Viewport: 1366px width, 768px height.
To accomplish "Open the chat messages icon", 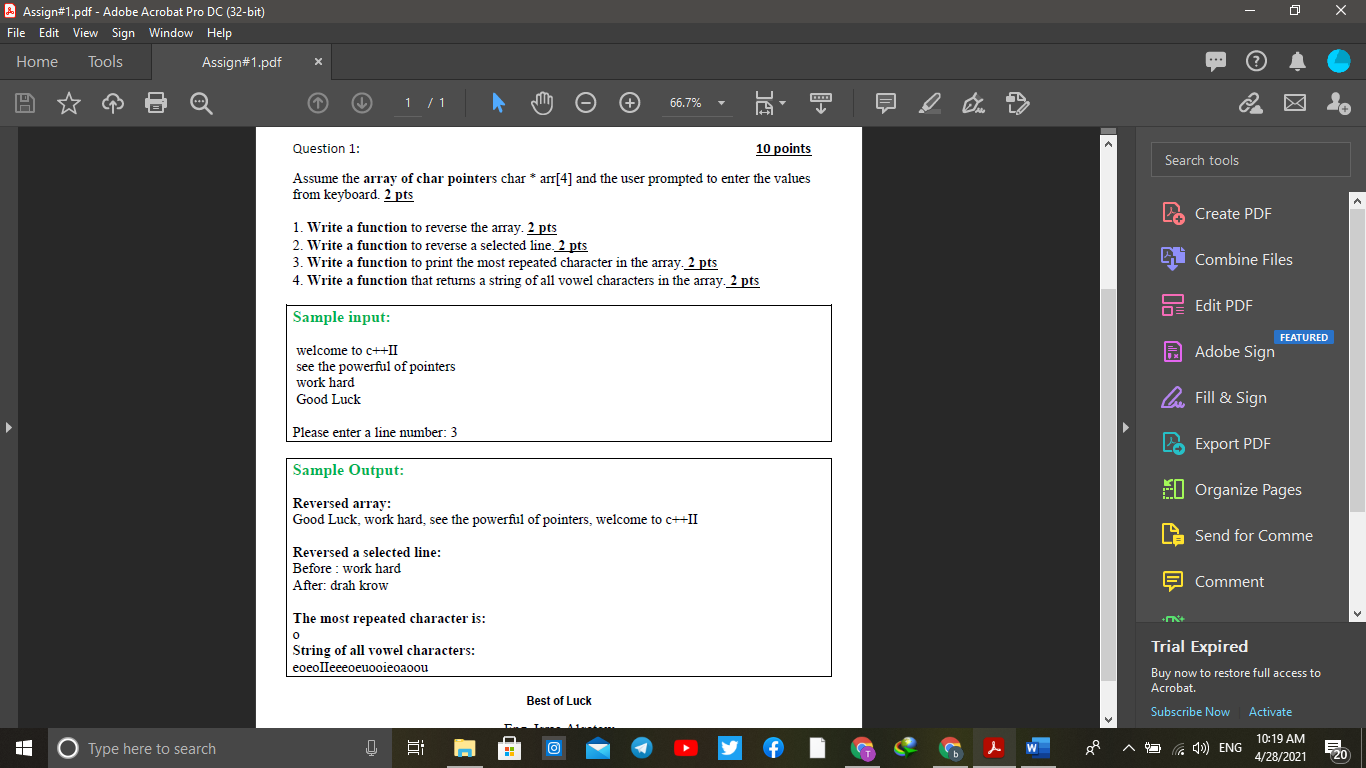I will (1215, 62).
